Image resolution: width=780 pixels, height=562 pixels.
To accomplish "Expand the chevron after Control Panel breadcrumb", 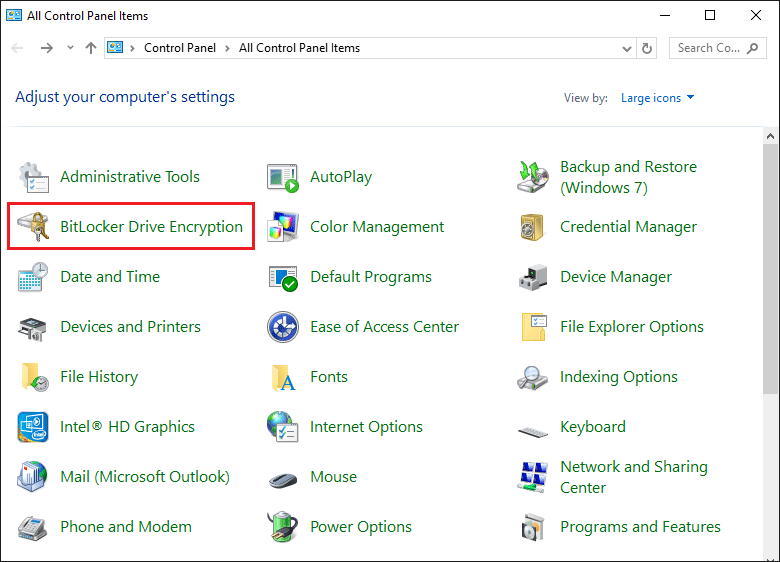I will [227, 48].
